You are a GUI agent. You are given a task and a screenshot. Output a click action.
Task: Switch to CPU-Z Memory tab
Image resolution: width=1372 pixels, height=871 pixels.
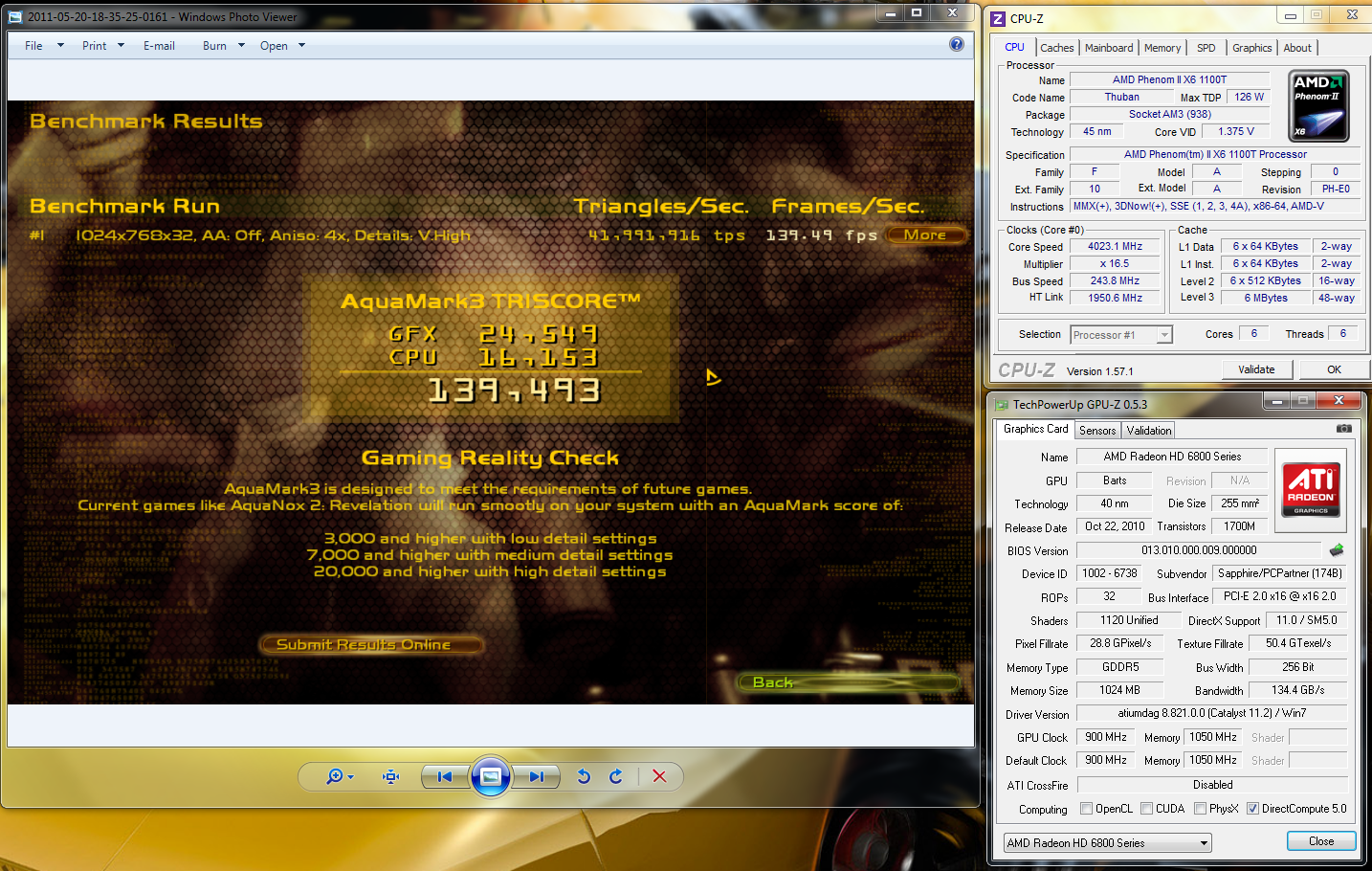(x=1162, y=48)
